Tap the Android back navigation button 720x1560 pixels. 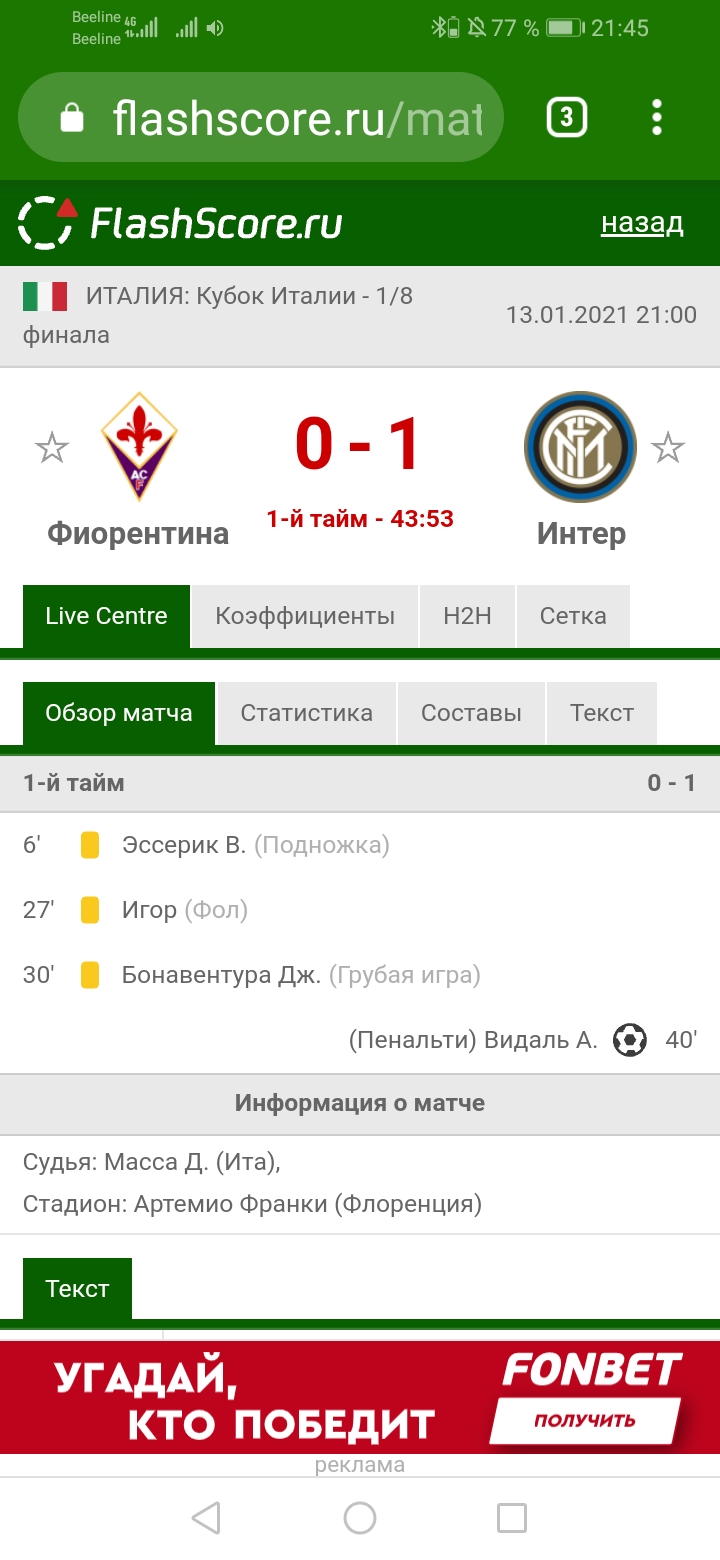click(206, 1518)
